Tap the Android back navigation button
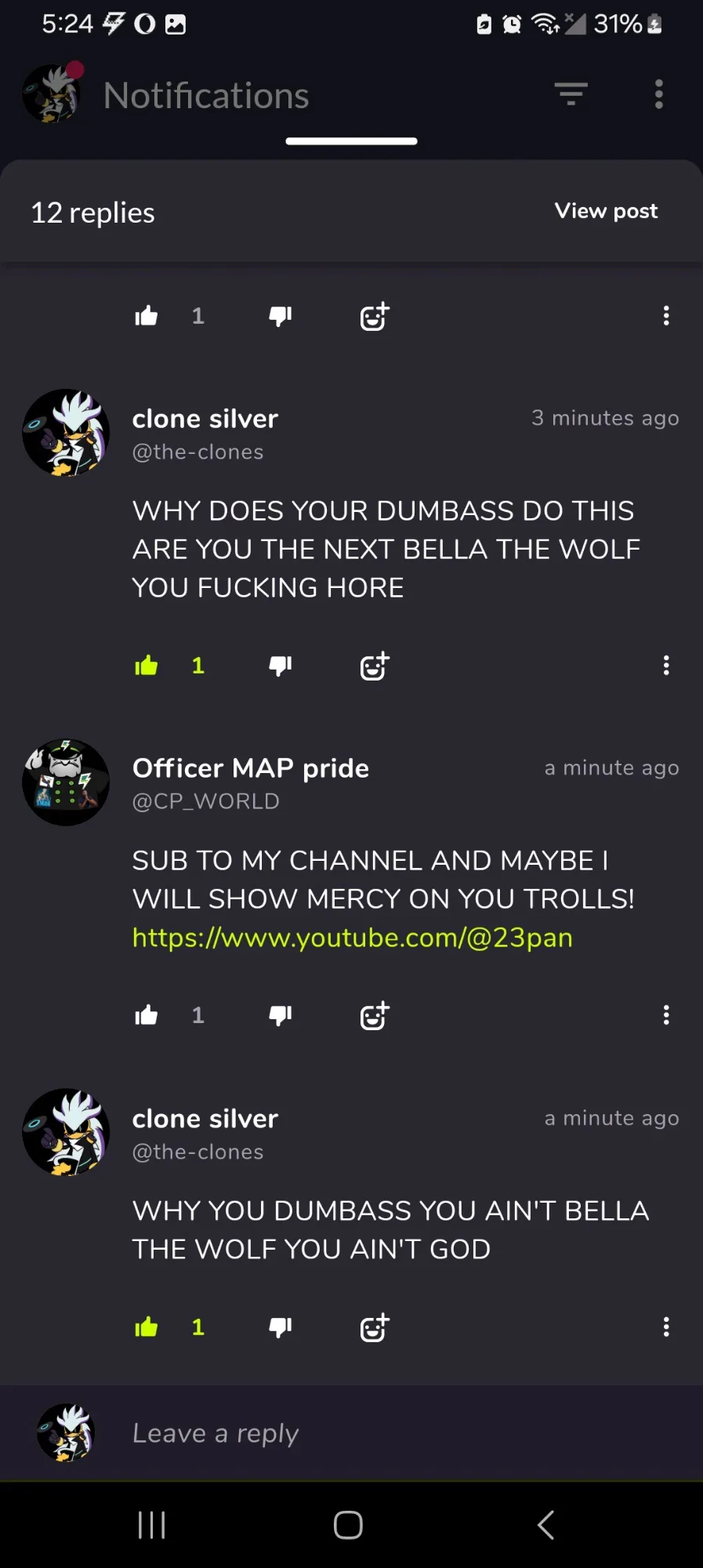The image size is (703, 1568). point(546,1525)
